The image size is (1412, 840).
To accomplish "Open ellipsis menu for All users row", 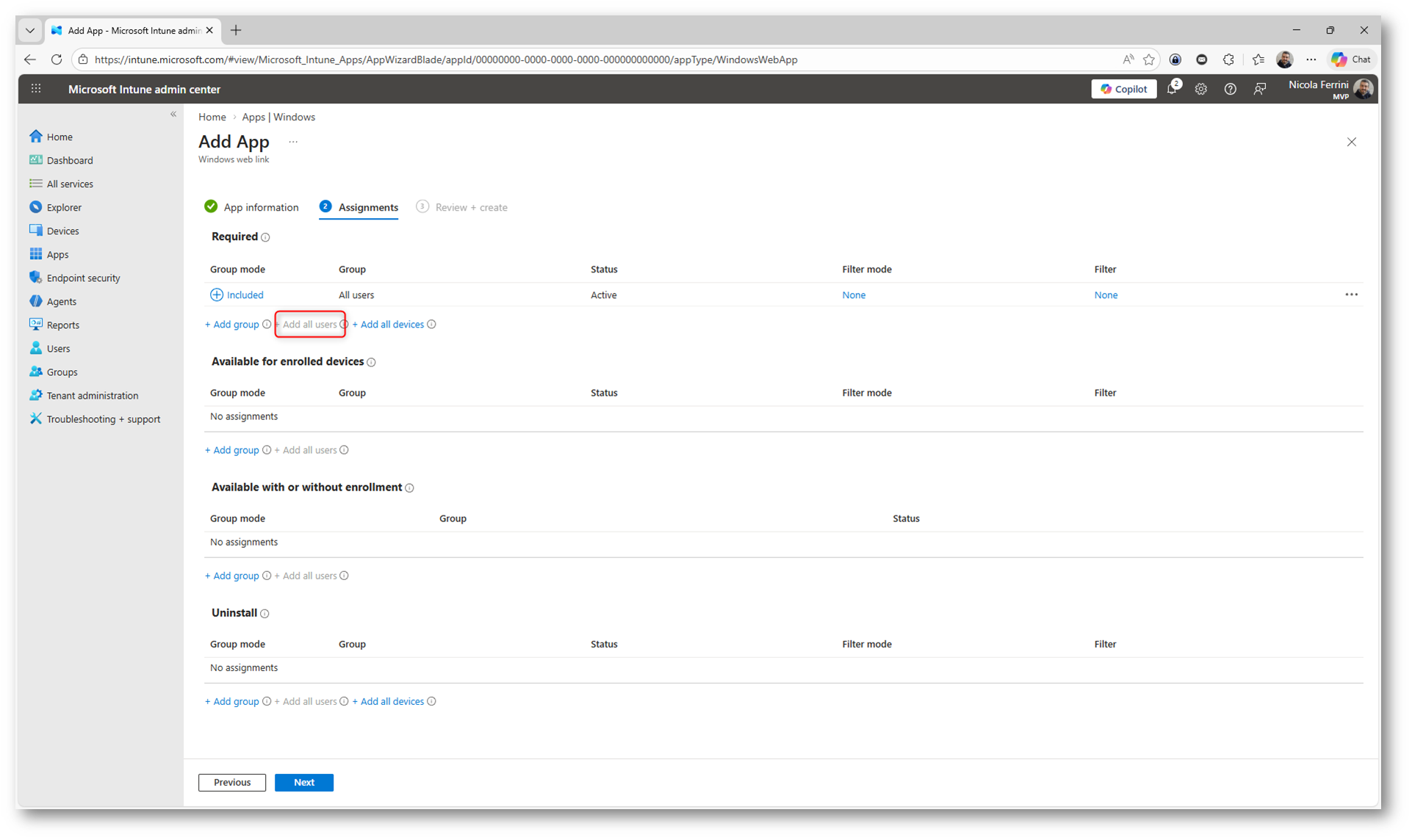I will [1351, 294].
